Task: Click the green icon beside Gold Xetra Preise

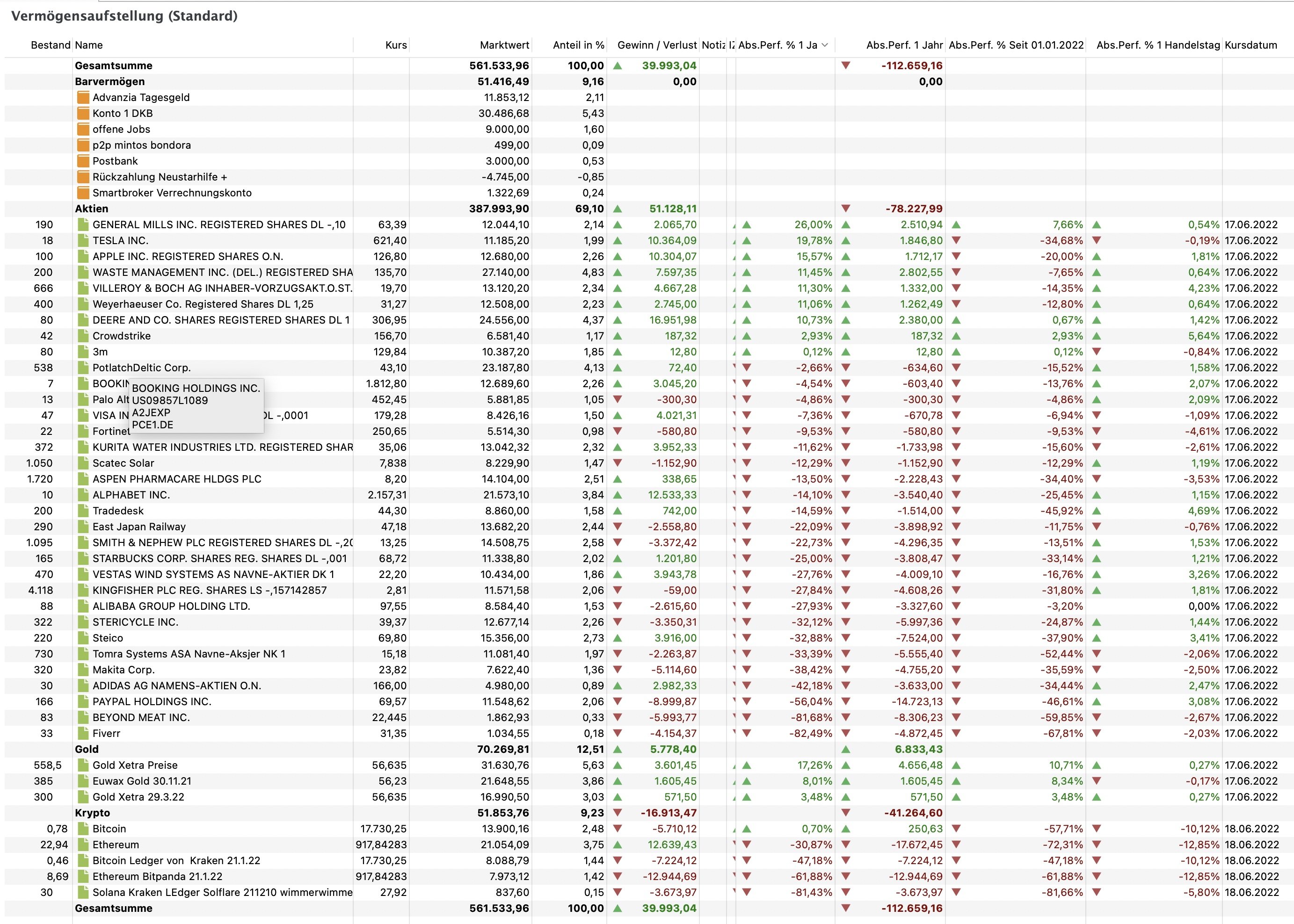Action: [83, 765]
